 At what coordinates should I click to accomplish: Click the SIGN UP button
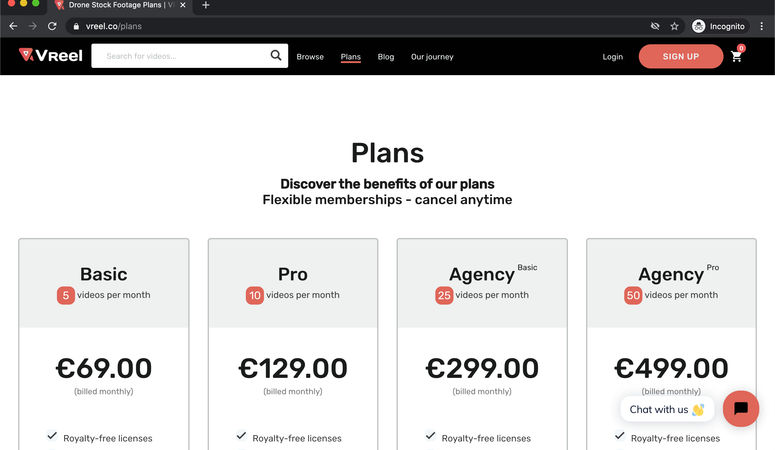tap(681, 56)
